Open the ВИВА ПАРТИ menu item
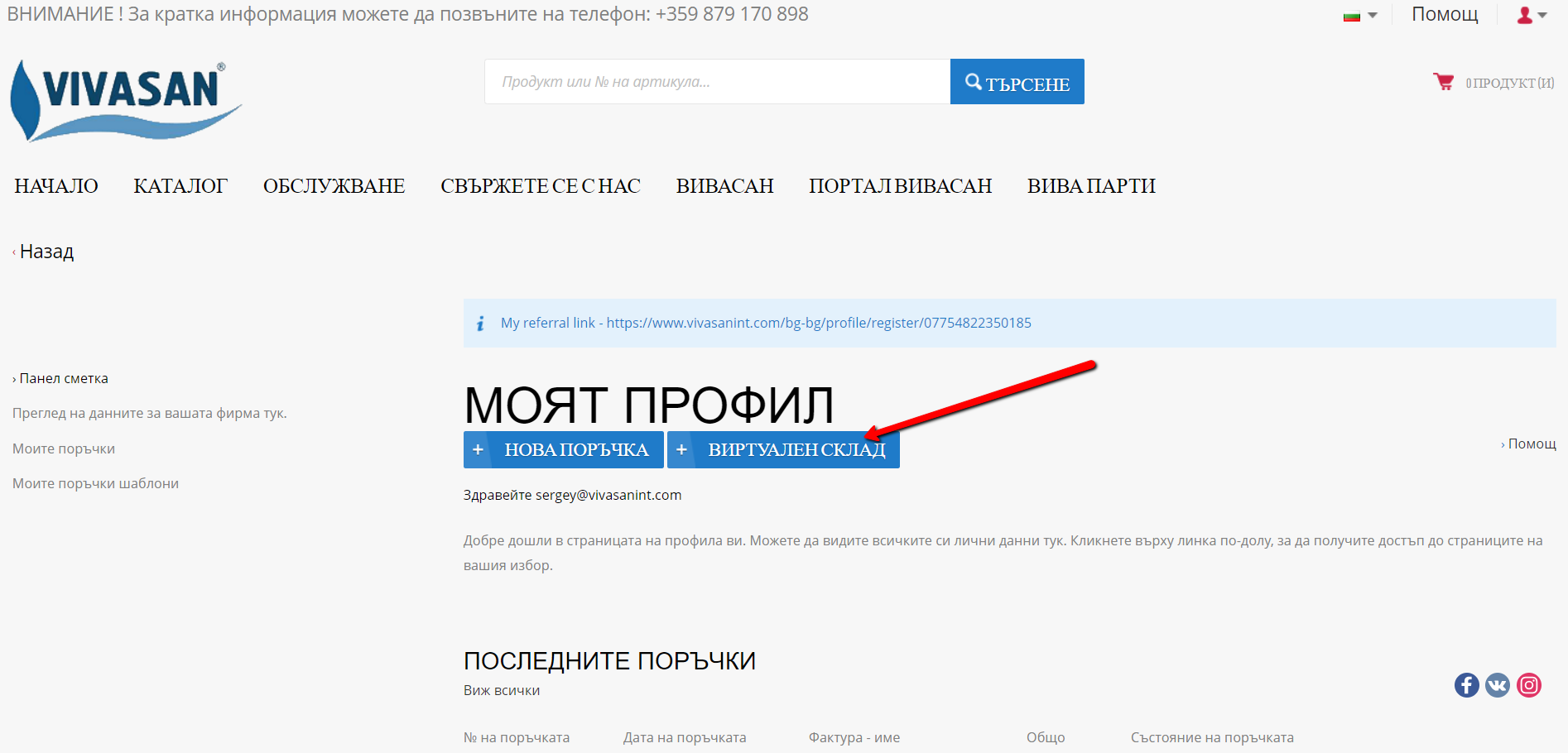Viewport: 1568px width, 753px height. coord(1091,186)
